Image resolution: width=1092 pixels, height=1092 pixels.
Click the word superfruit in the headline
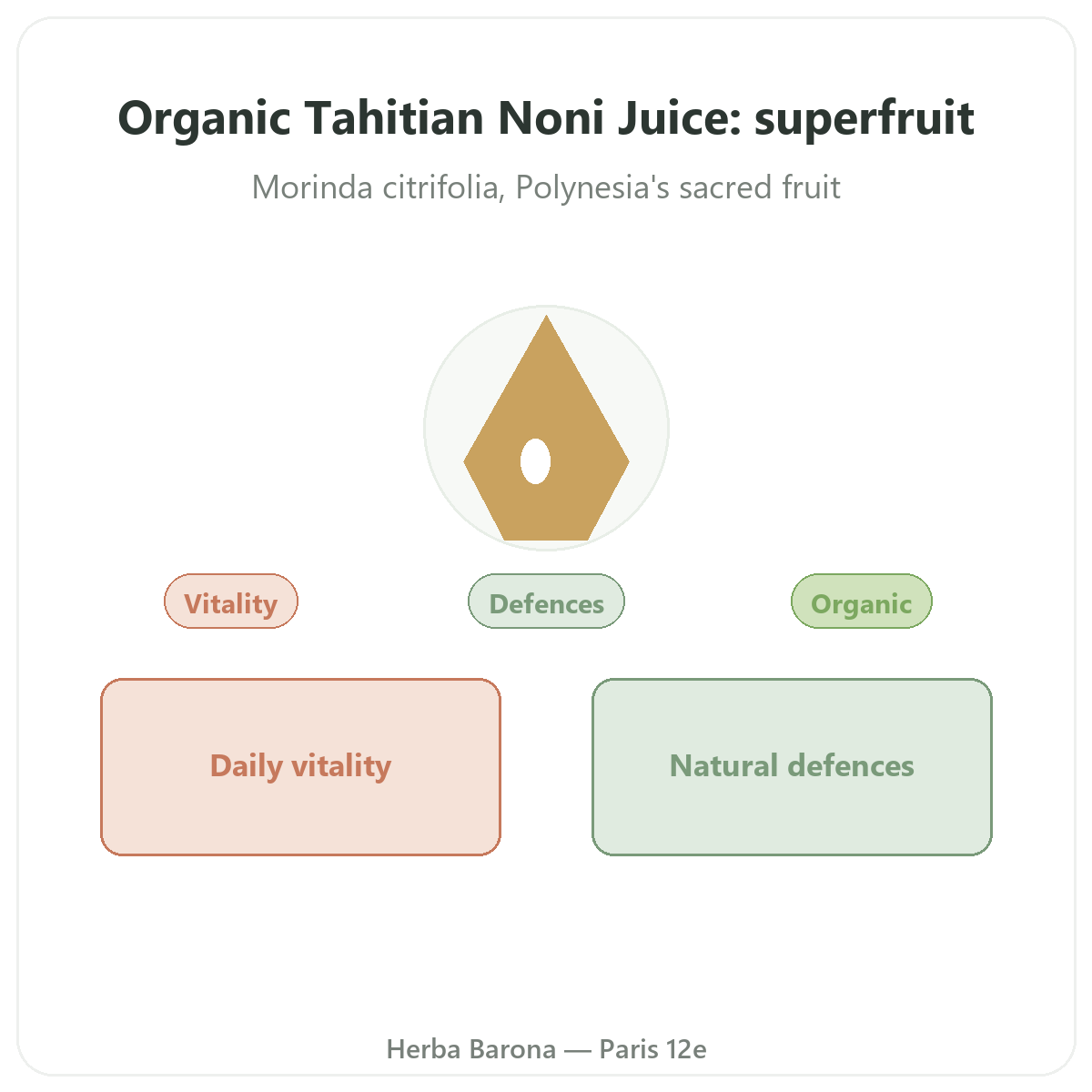(x=864, y=119)
